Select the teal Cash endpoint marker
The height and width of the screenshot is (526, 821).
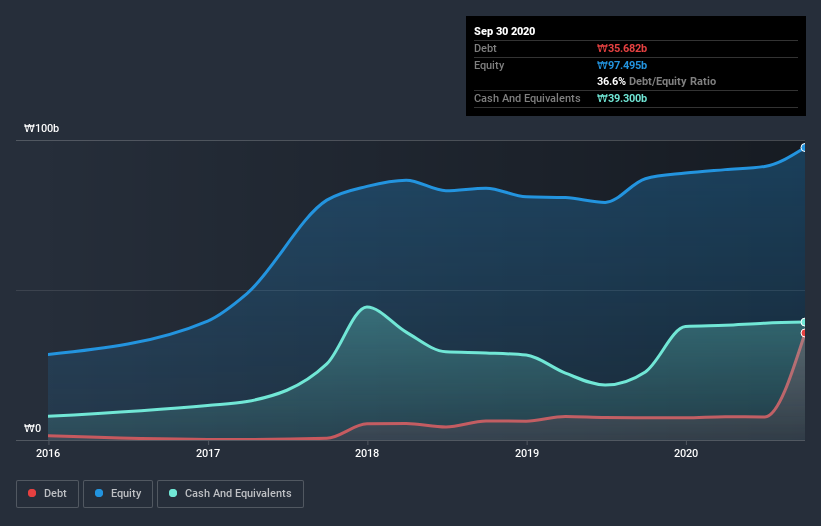[804, 322]
